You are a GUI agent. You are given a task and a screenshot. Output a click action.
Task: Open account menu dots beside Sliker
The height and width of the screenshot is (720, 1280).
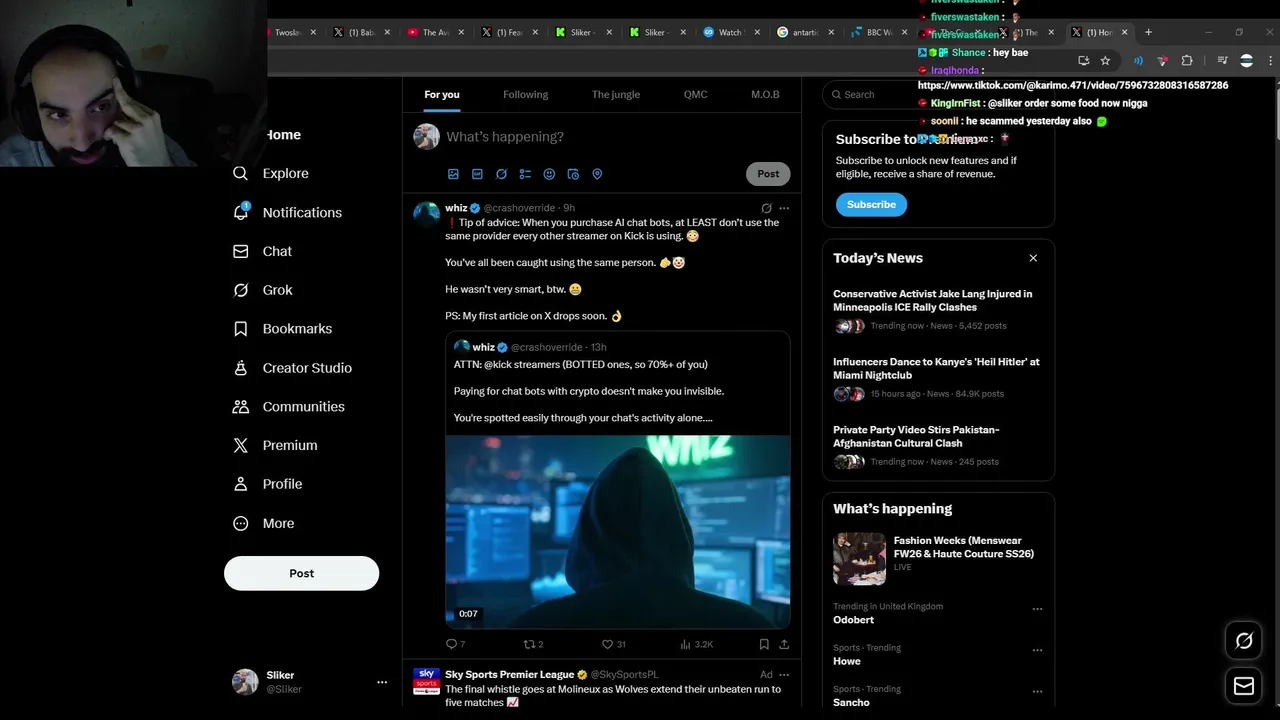point(381,682)
